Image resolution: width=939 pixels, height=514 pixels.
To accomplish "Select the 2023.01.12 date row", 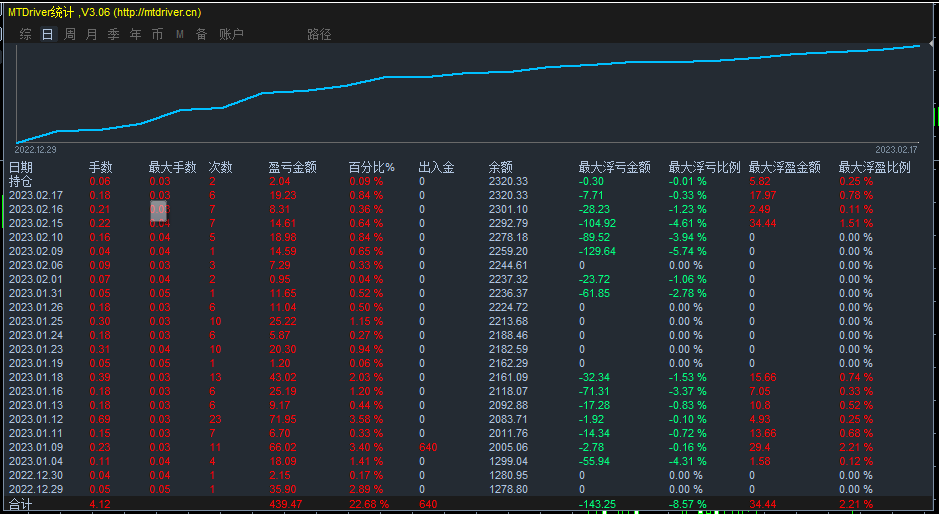I will point(36,419).
